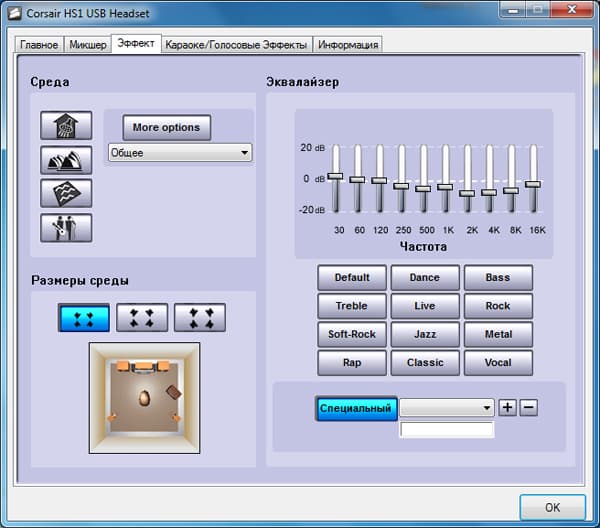Toggle the Специальный custom equalizer button
The image size is (600, 528).
point(356,408)
